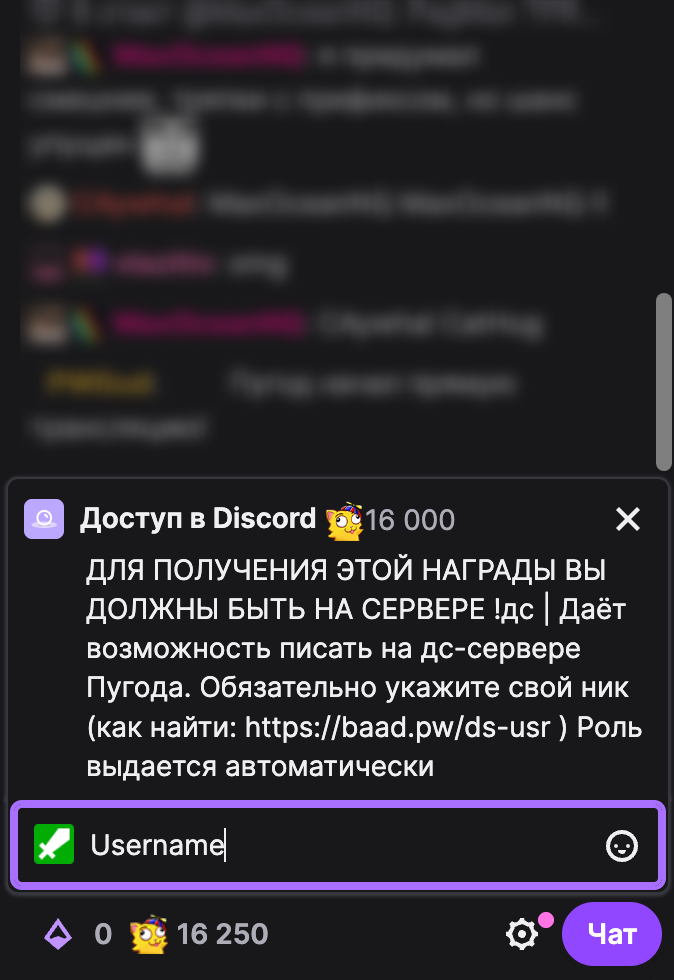674x980 pixels.
Task: Click the 16 250 channel points balance
Action: point(222,934)
